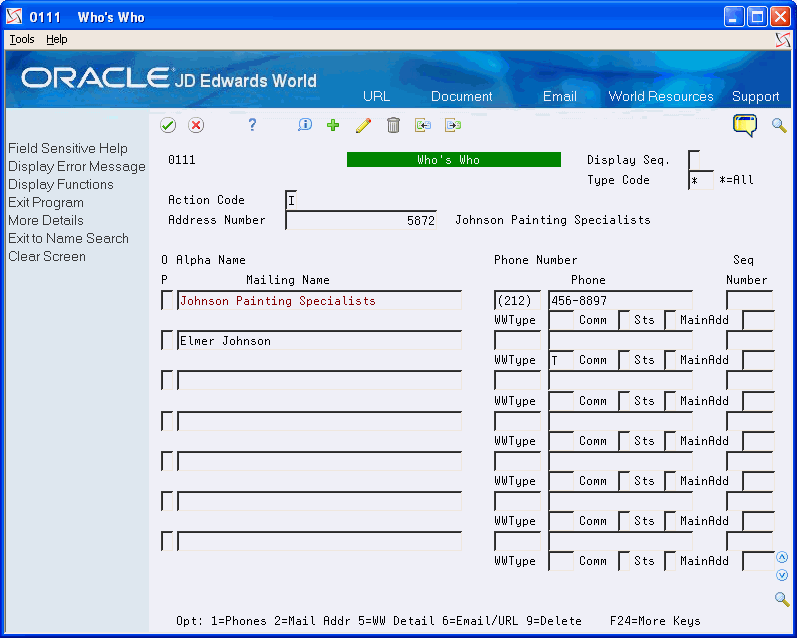Viewport: 797px width, 638px height.
Task: Click the Who's Who green title bar
Action: click(x=453, y=160)
